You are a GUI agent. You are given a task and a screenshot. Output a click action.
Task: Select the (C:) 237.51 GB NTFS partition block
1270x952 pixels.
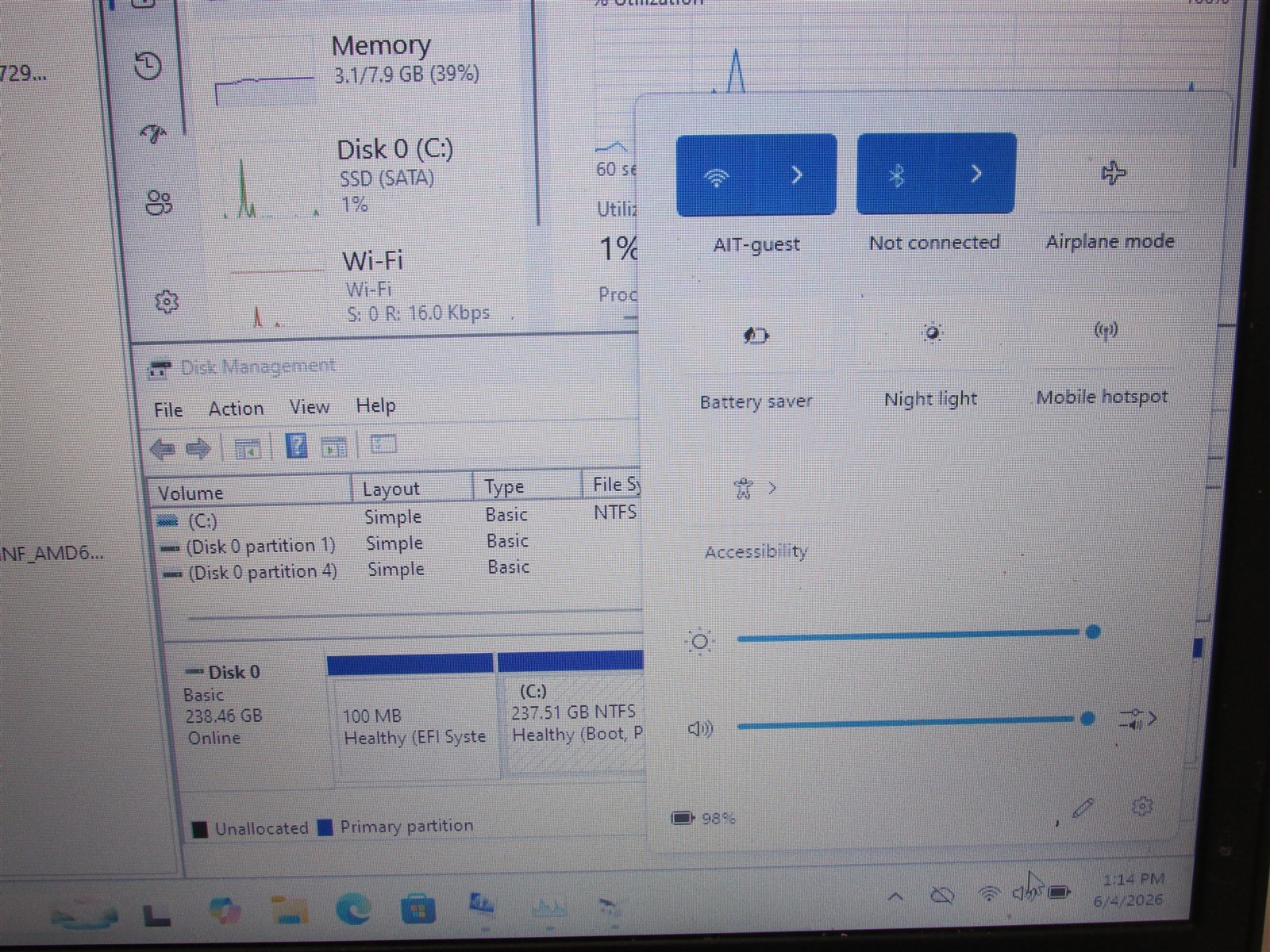(x=572, y=712)
